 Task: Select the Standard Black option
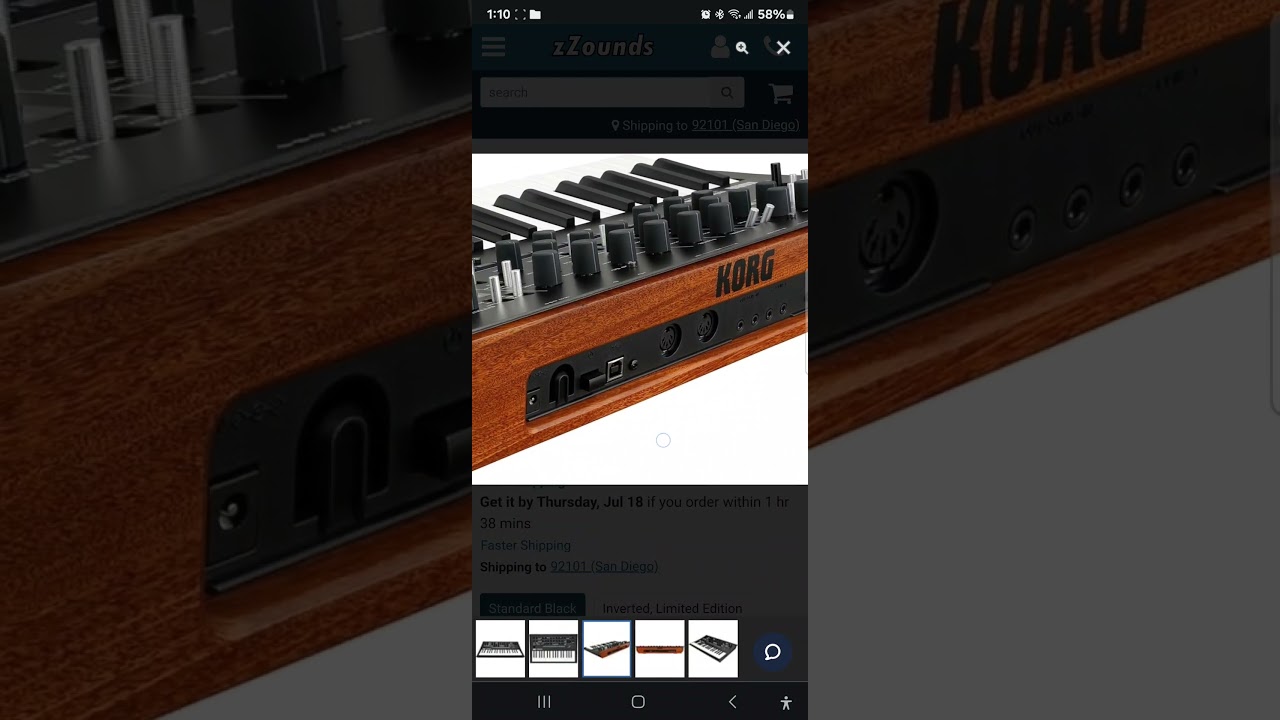coord(532,607)
